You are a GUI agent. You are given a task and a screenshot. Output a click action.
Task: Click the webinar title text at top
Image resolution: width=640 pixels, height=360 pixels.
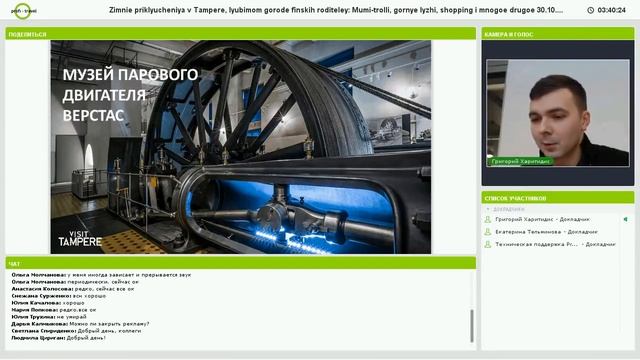click(x=336, y=10)
